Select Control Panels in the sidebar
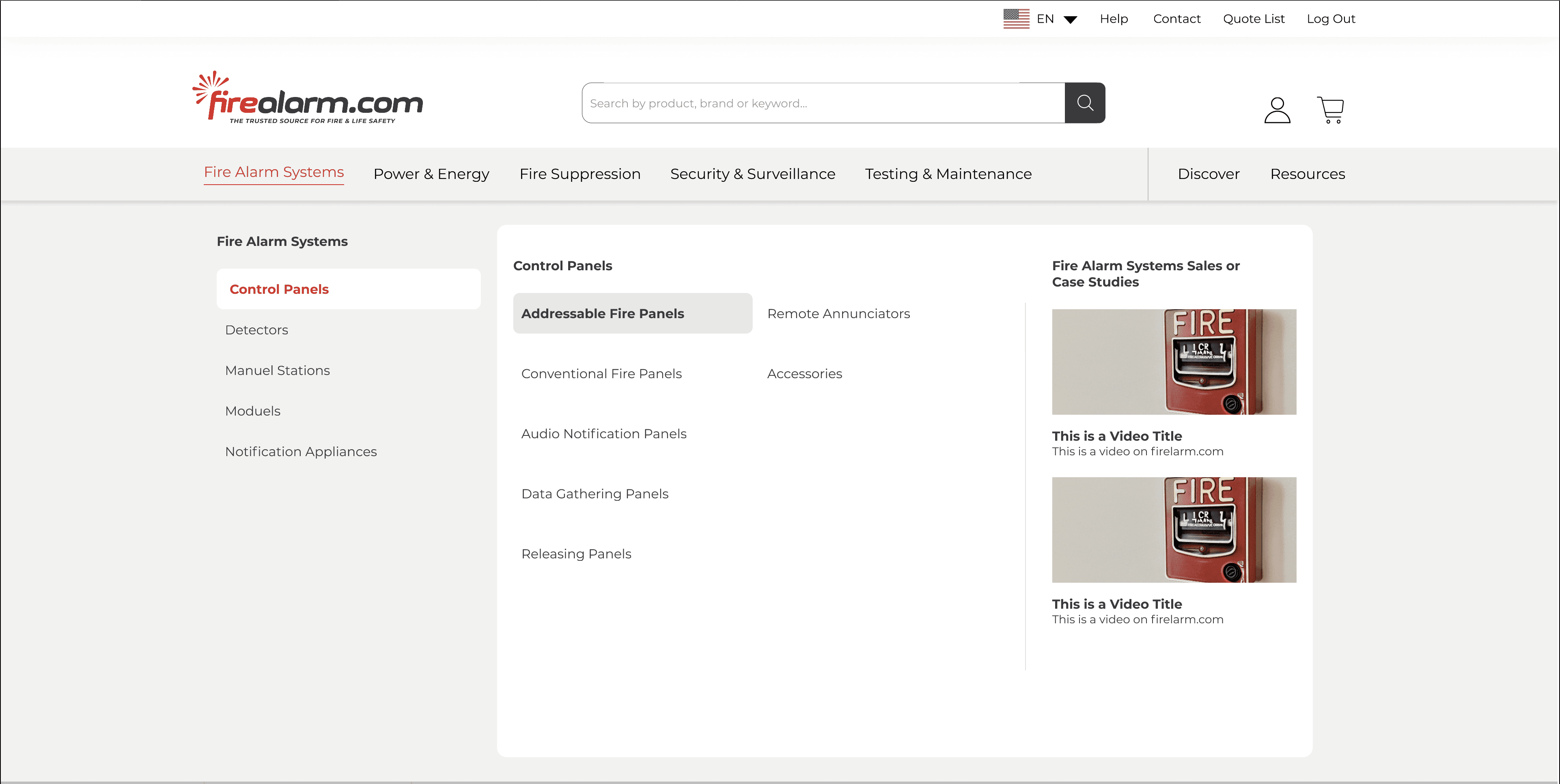The image size is (1560, 784). (x=279, y=289)
